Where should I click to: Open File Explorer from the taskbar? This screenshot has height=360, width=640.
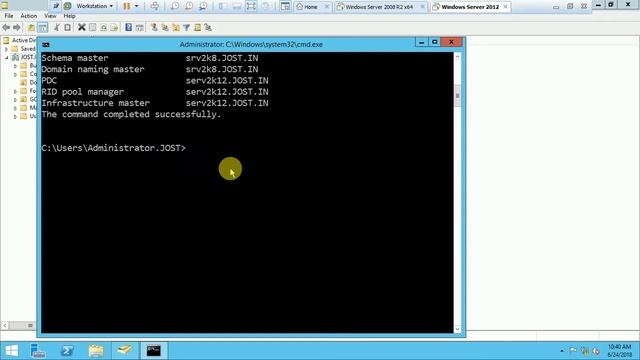click(x=96, y=351)
